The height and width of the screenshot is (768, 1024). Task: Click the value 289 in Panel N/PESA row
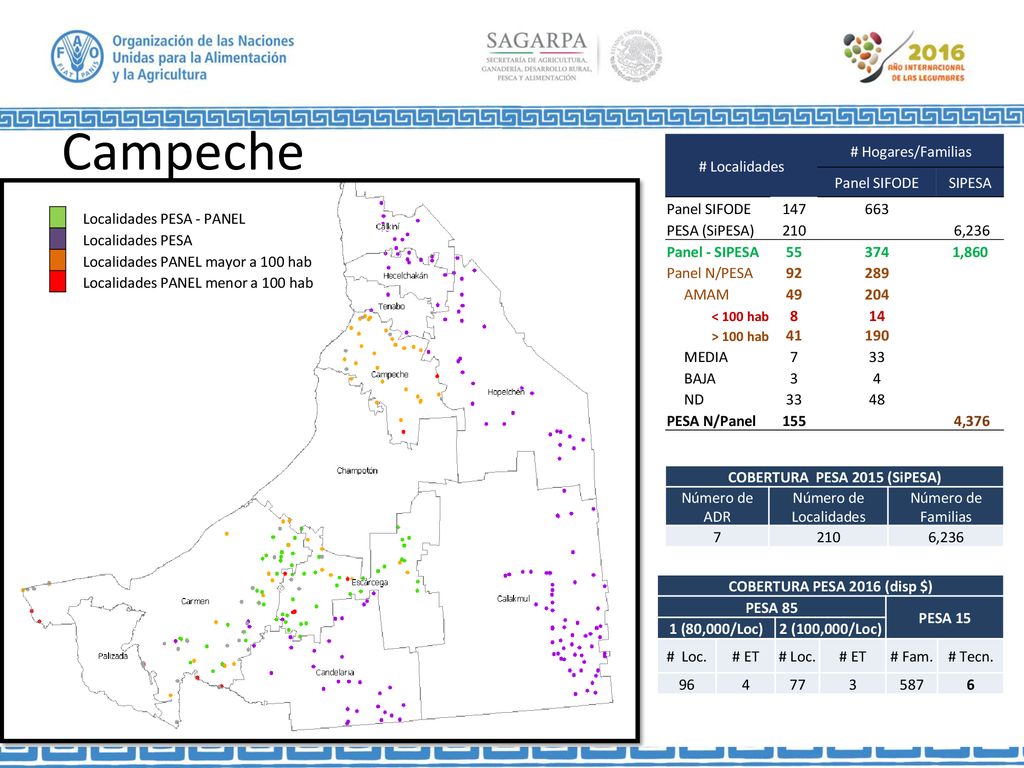(876, 273)
